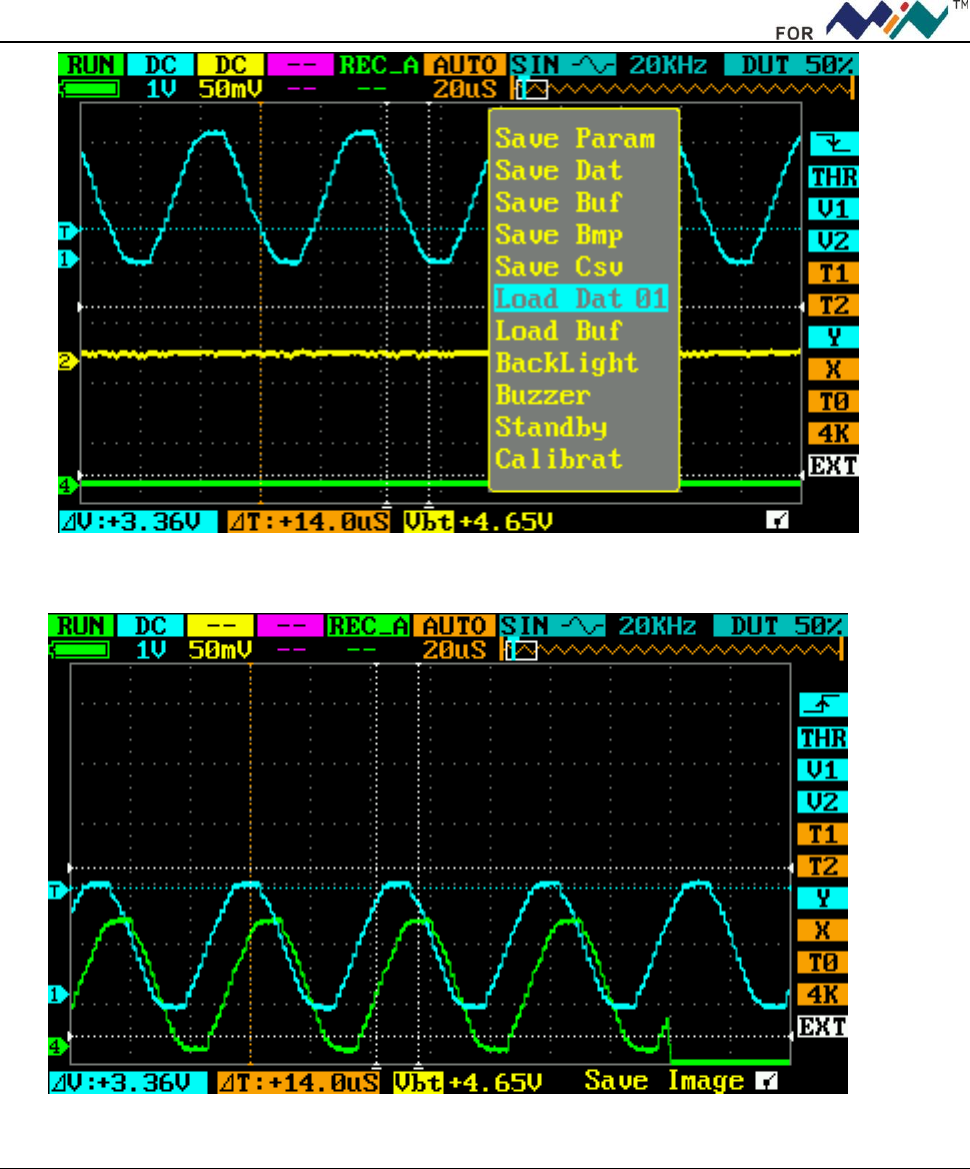
Task: Toggle magenta channel '--' in upper scope header
Action: coord(300,66)
